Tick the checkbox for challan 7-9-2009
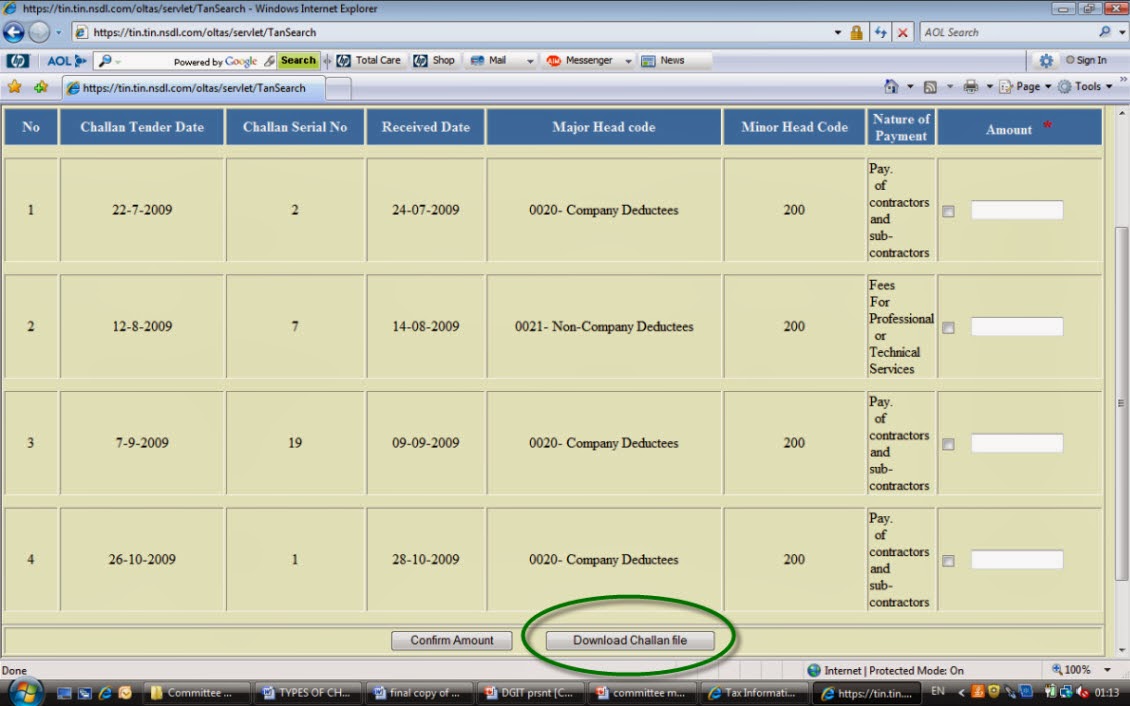The height and width of the screenshot is (706, 1130). click(948, 444)
